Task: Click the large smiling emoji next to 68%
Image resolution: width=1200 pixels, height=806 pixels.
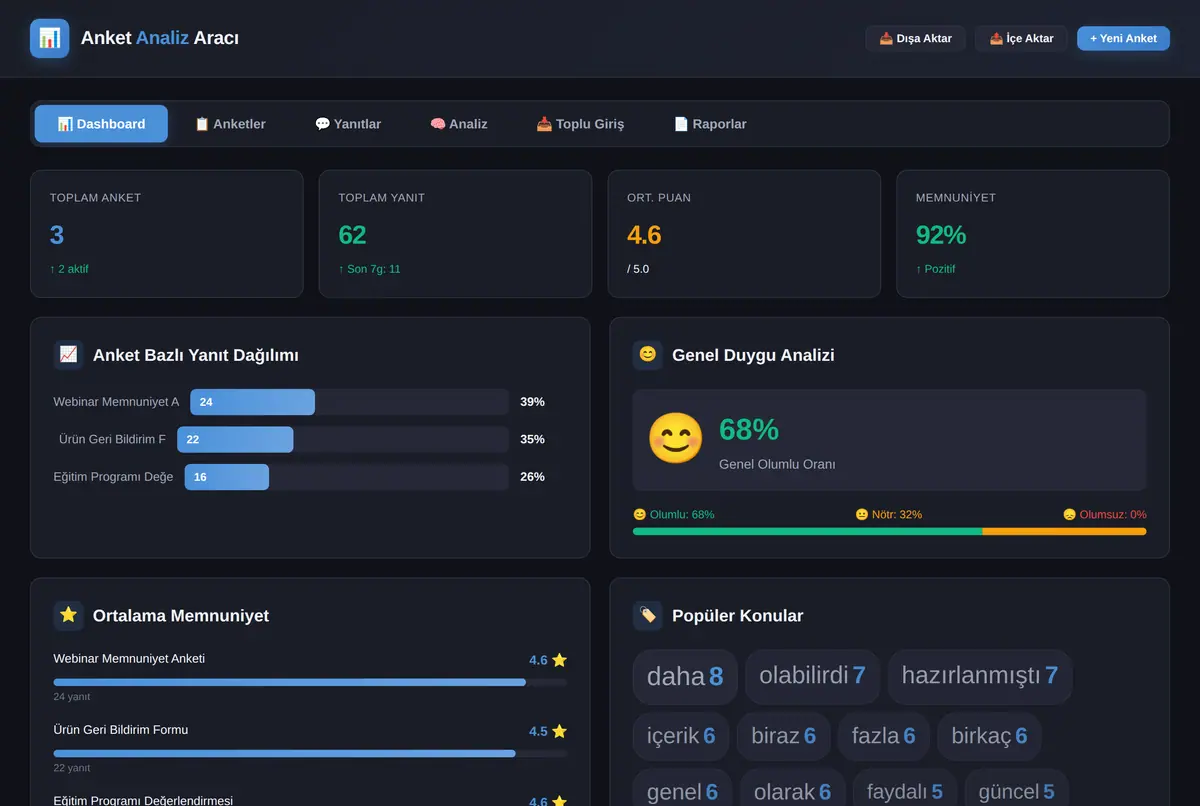Action: click(x=676, y=438)
